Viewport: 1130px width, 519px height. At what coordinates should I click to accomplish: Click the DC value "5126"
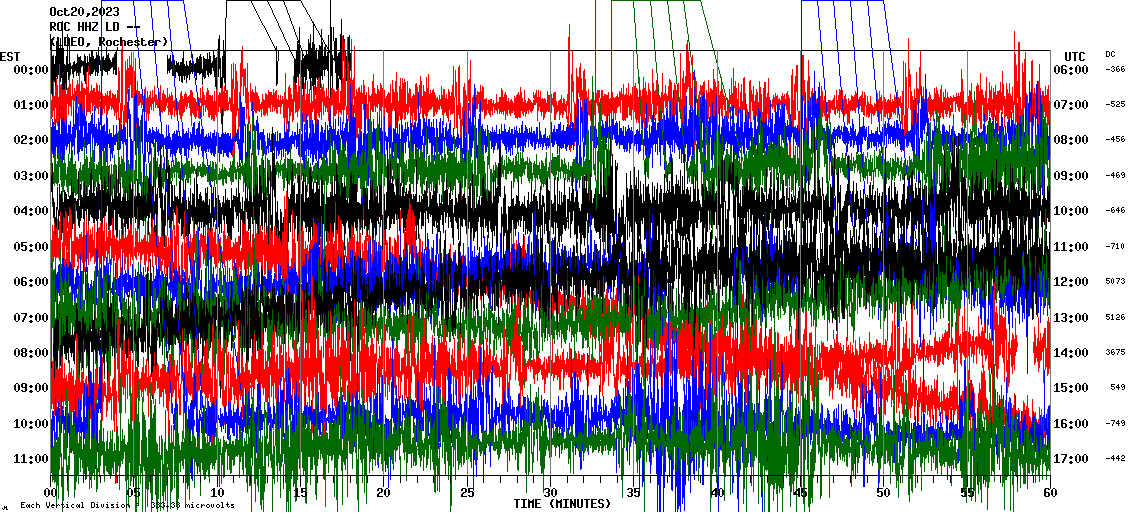pyautogui.click(x=1118, y=316)
